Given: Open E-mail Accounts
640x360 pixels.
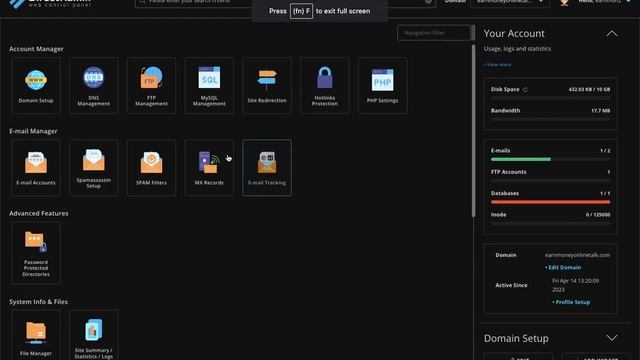Looking at the screenshot, I should pos(36,168).
